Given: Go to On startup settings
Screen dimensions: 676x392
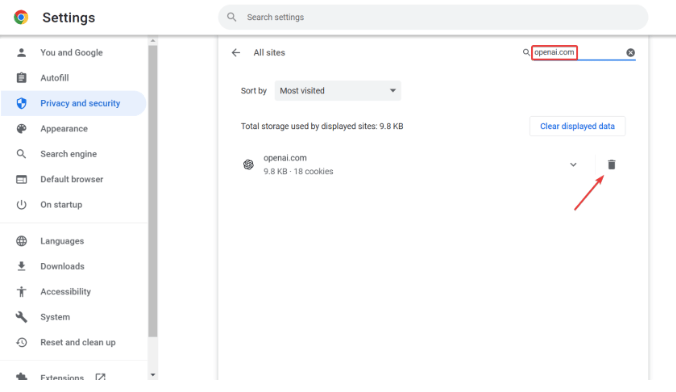Looking at the screenshot, I should (73, 204).
